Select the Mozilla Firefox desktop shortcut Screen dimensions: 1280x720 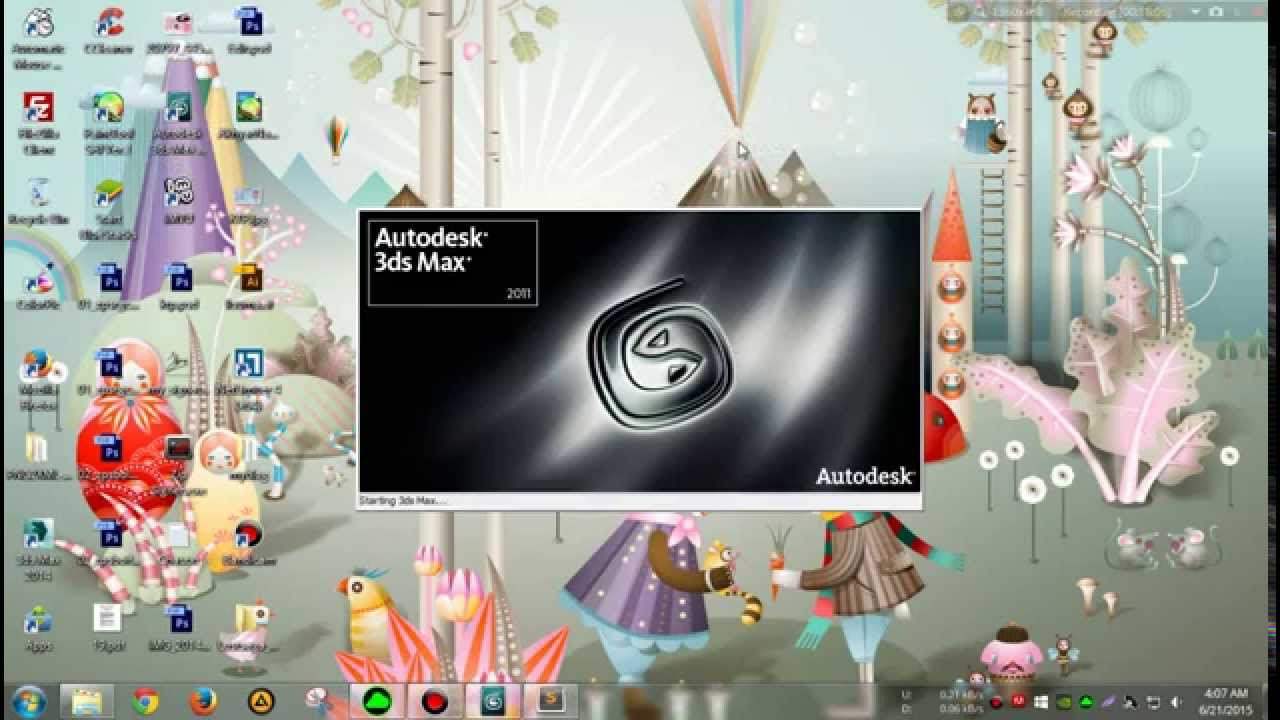(38, 380)
